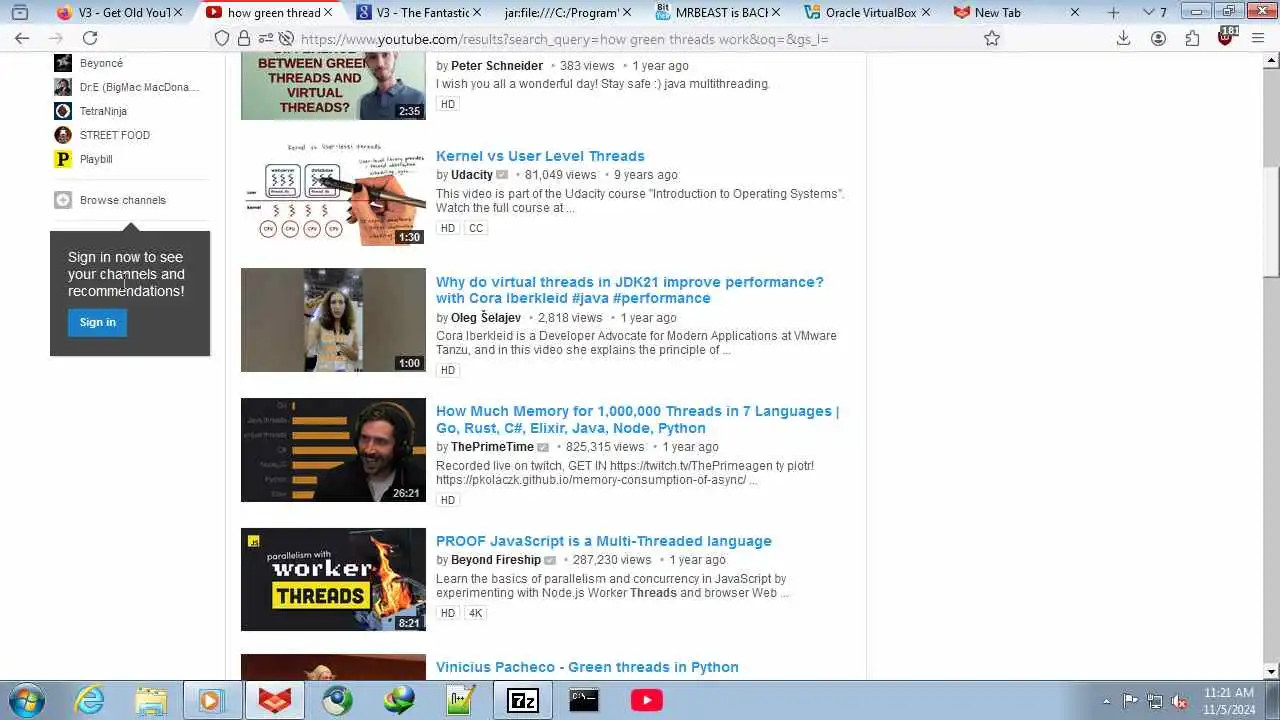Image resolution: width=1280 pixels, height=720 pixels.
Task: Visit Peter Schneider channel link
Action: [497, 66]
